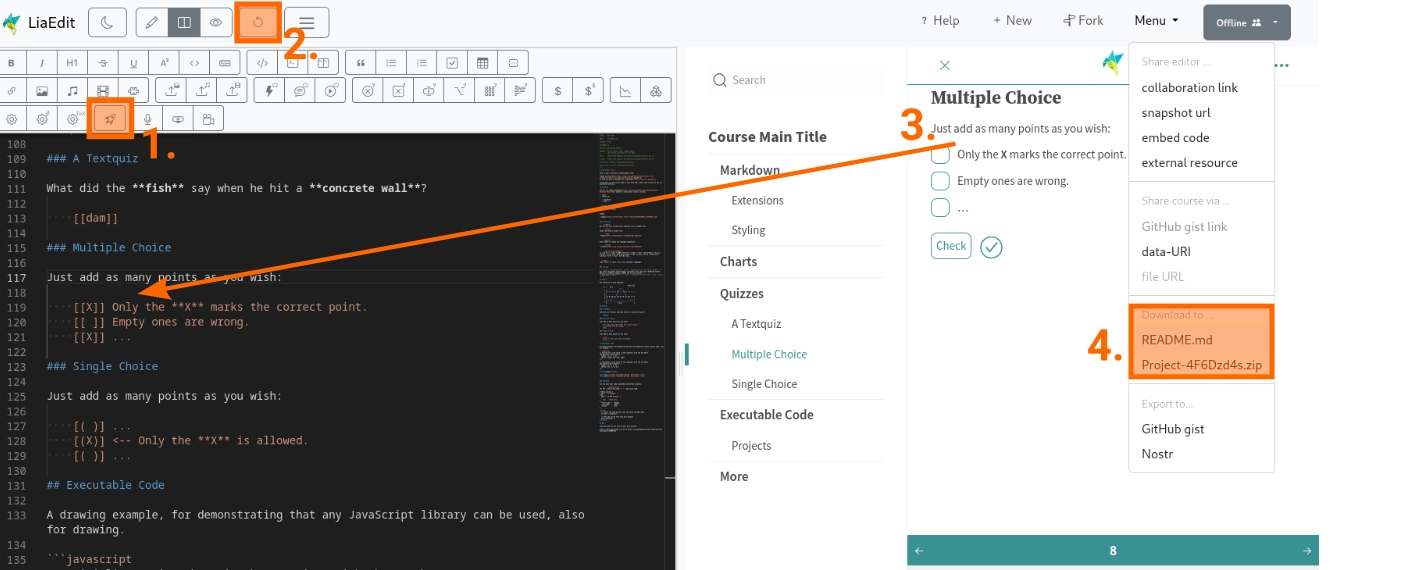Apply superscript formatting
This screenshot has height=570, width=1413.
(164, 63)
